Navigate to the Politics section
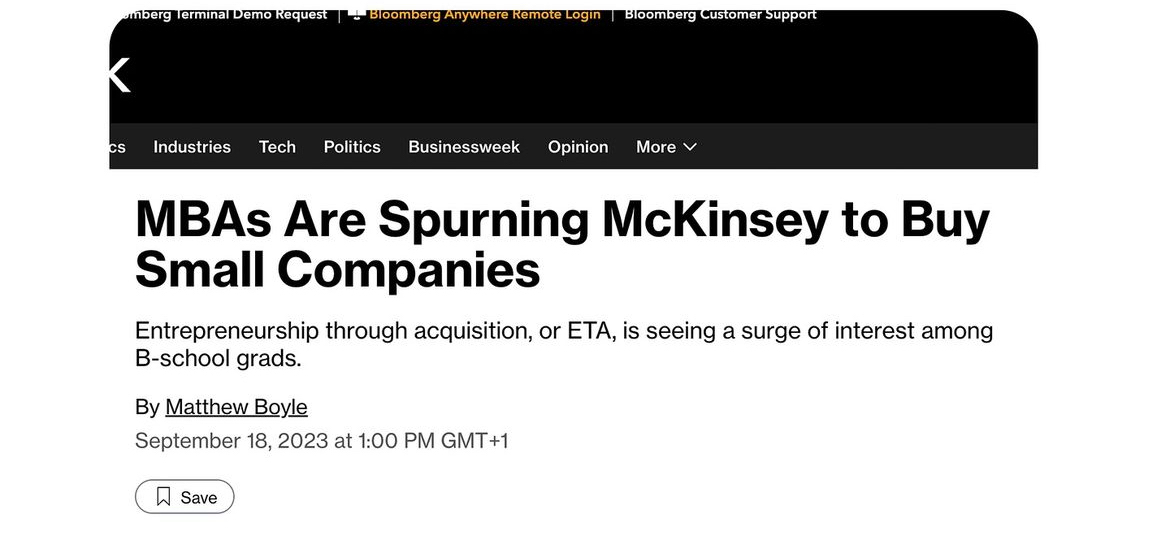 pos(352,147)
